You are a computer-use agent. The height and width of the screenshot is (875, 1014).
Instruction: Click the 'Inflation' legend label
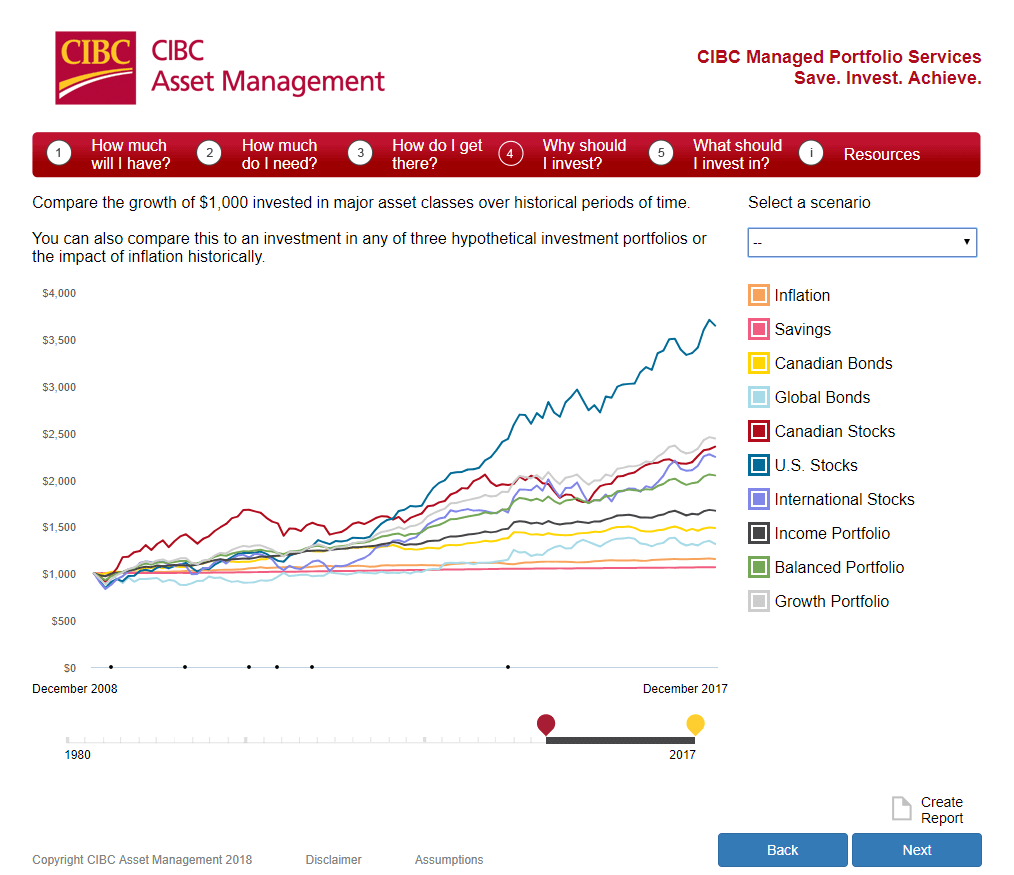pos(802,296)
